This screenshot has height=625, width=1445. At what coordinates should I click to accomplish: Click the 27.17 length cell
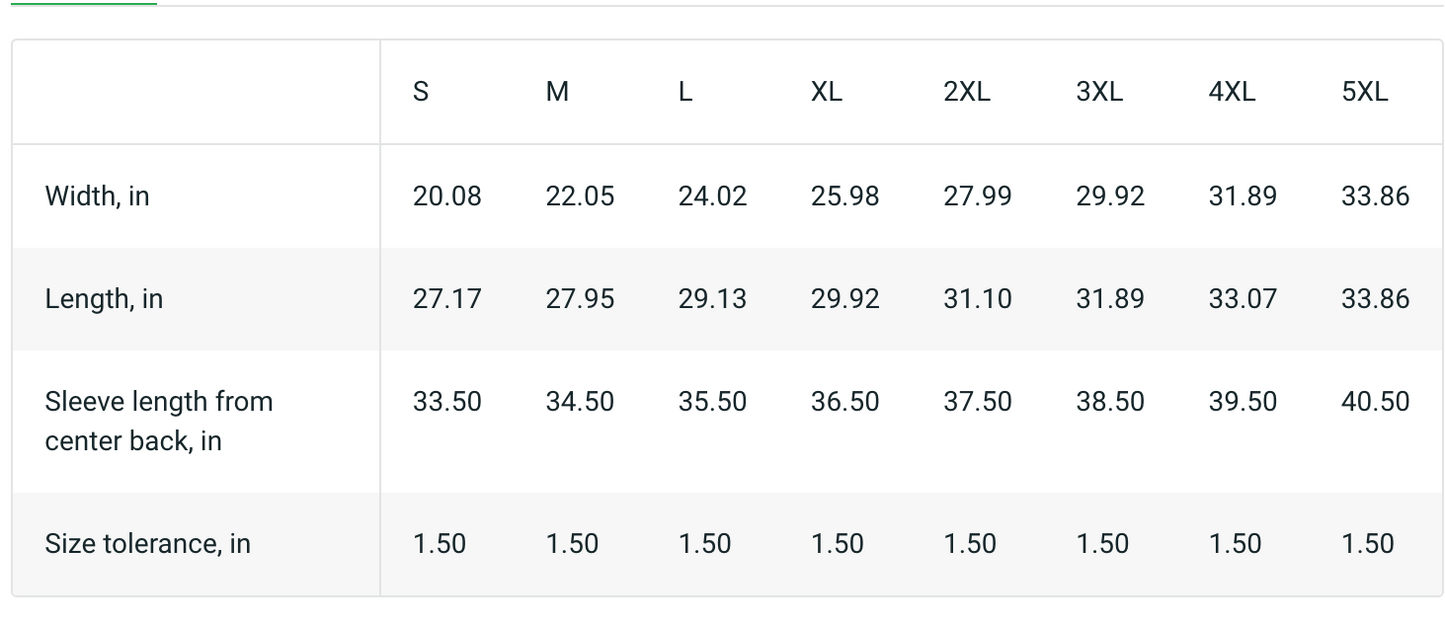pyautogui.click(x=446, y=299)
